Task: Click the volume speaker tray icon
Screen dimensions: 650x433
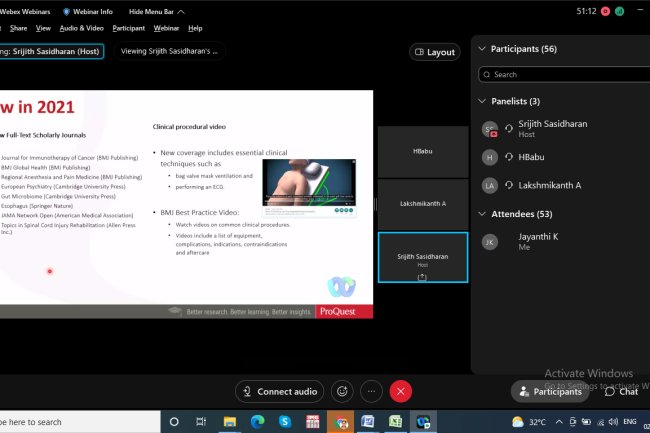Action: coord(613,422)
